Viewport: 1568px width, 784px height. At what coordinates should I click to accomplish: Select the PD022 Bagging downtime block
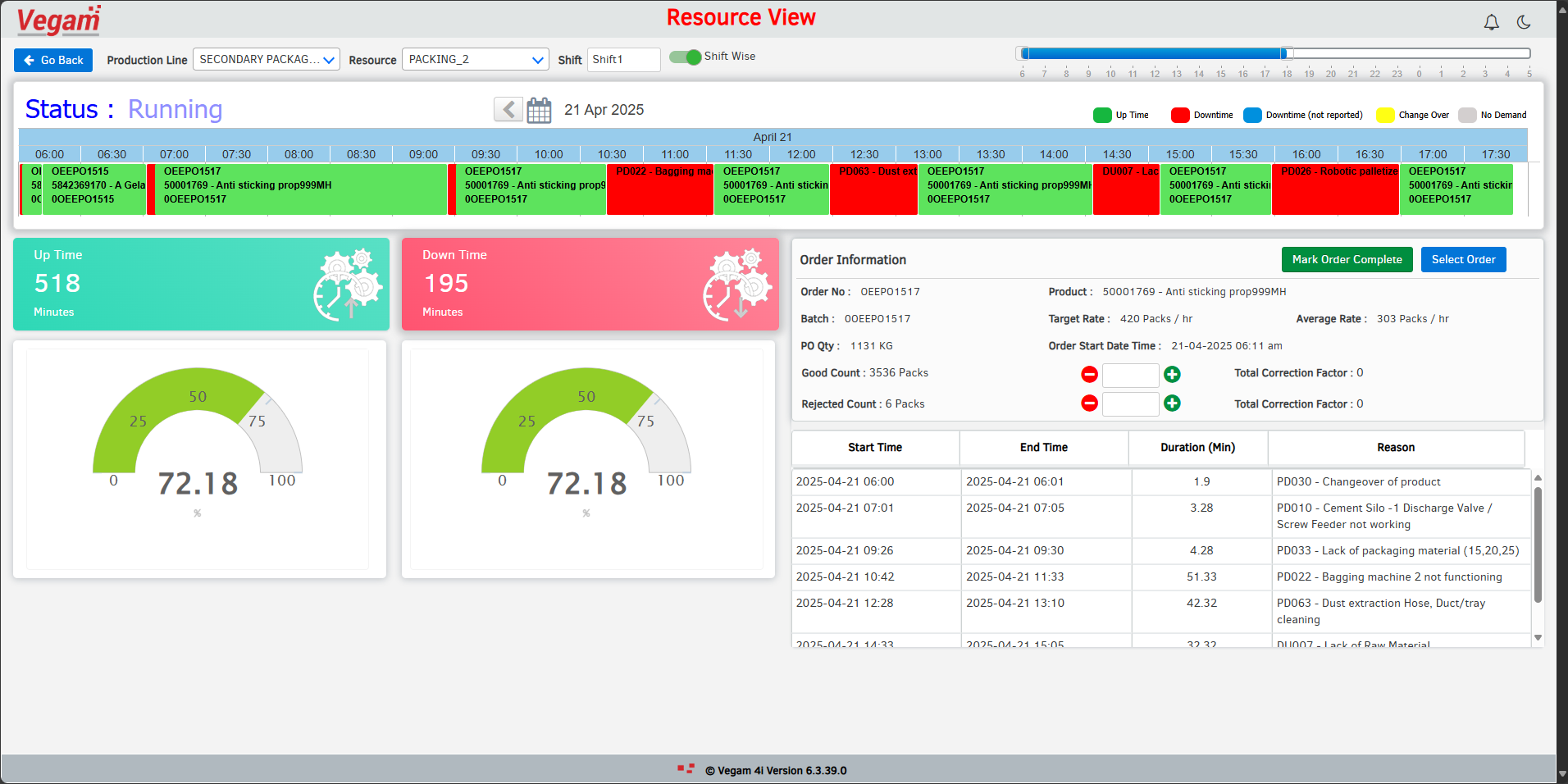660,189
